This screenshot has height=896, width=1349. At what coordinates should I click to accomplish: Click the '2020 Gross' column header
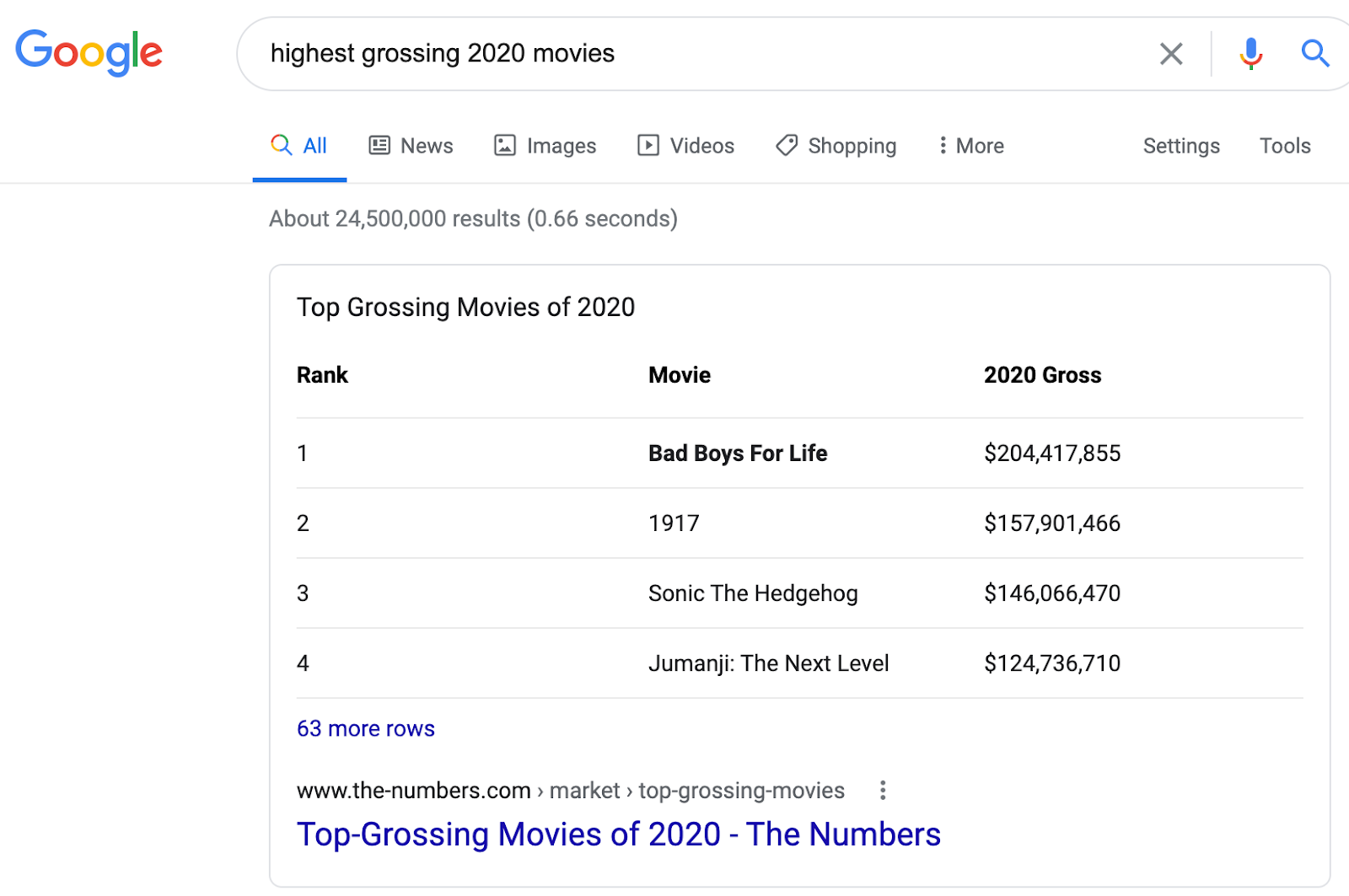pos(1043,375)
